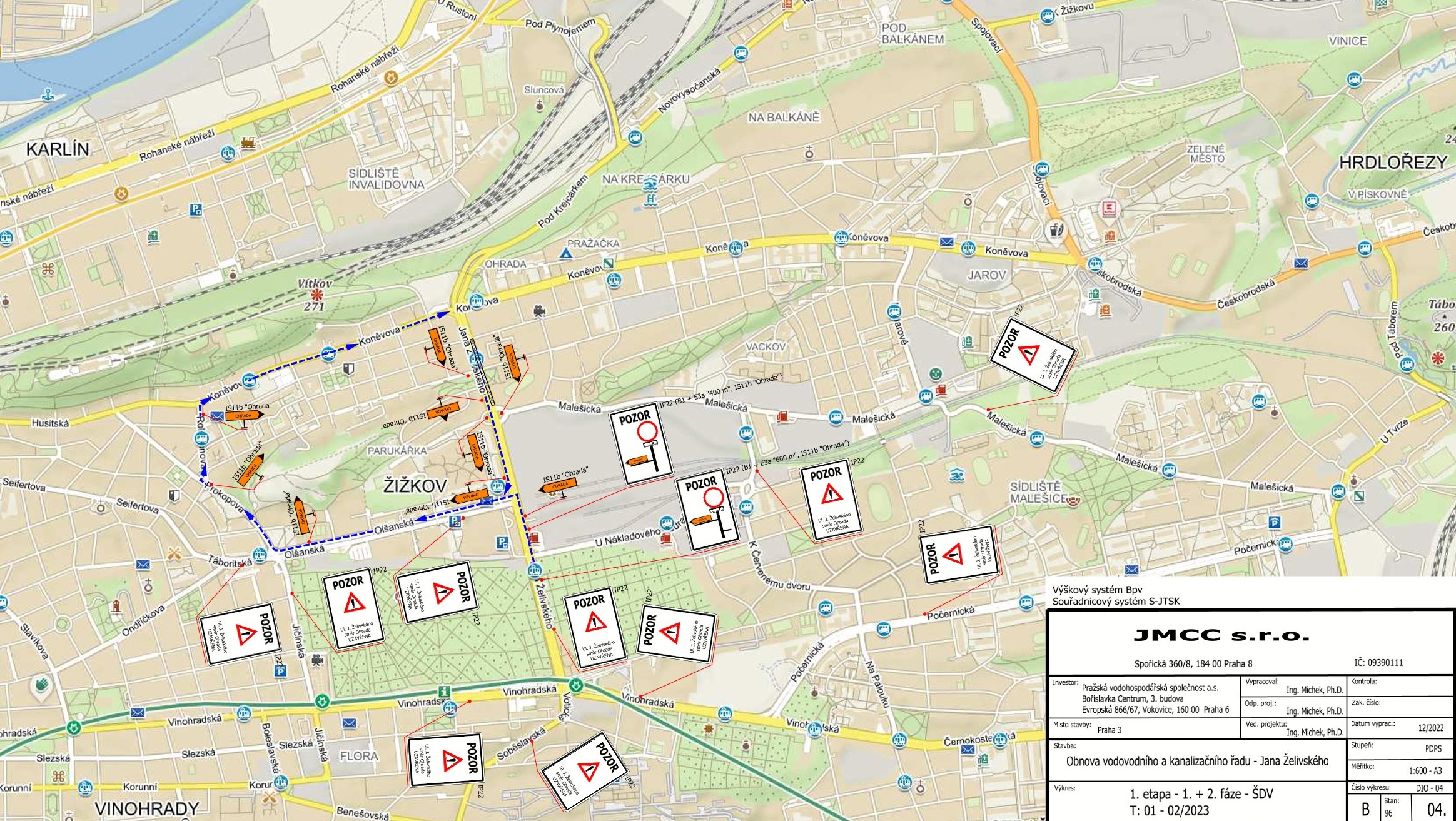Viewport: 1456px width, 821px height.
Task: Click the red star marker near Tábor hill
Action: pyautogui.click(x=1439, y=358)
